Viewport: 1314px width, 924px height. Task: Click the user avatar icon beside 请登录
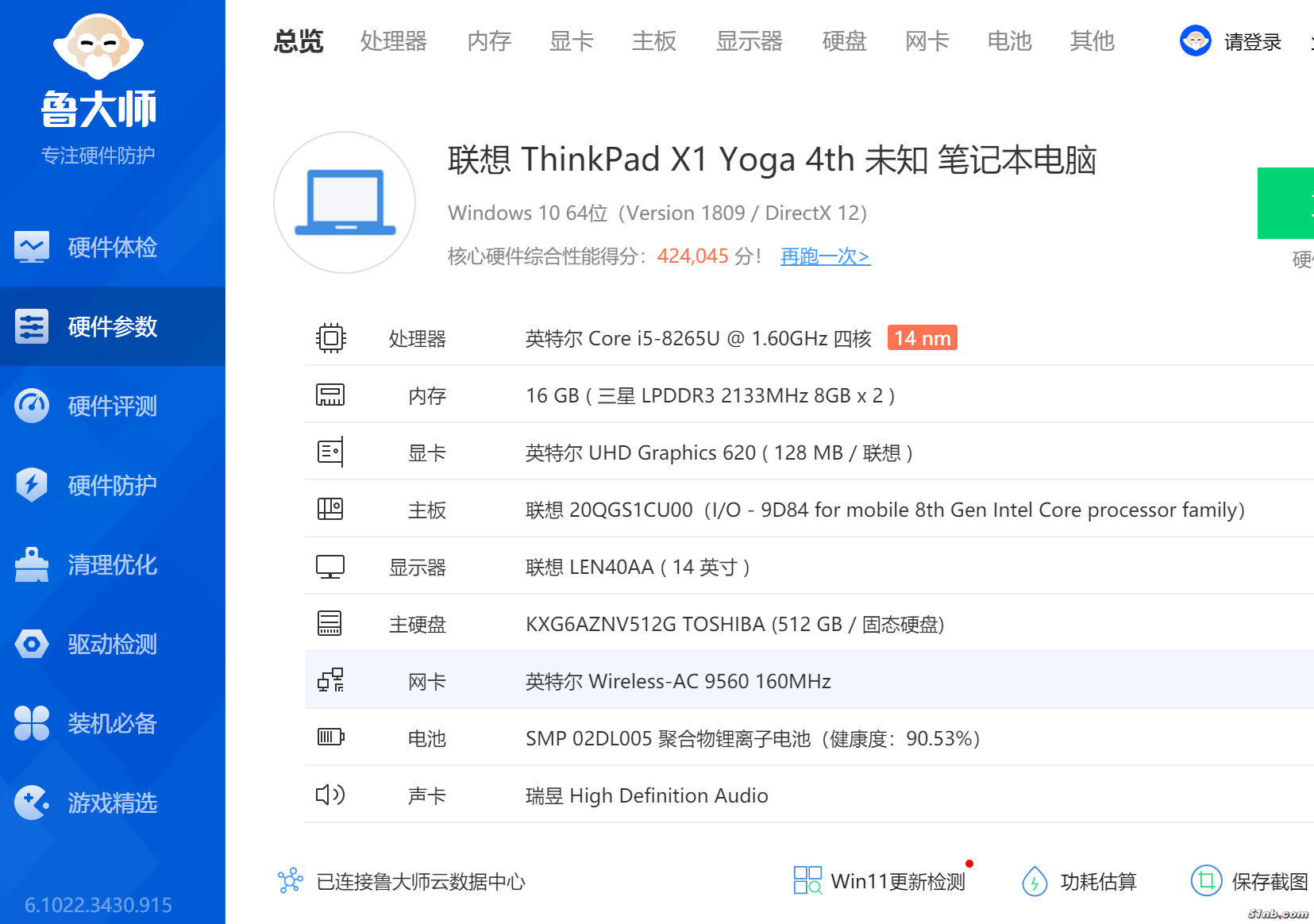point(1195,40)
